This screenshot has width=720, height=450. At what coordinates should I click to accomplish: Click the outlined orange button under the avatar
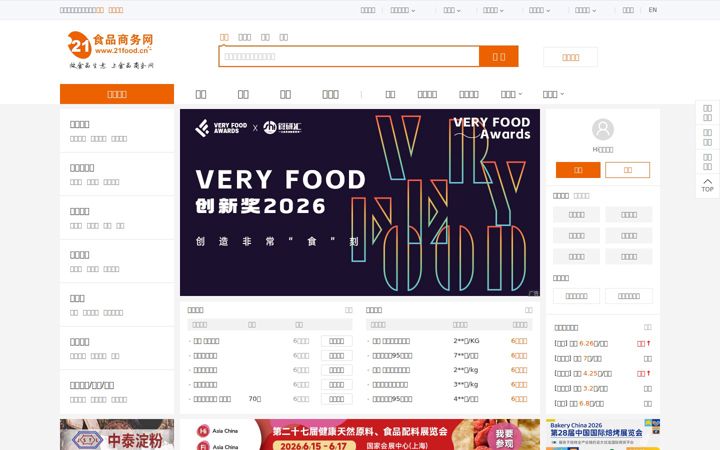[627, 170]
